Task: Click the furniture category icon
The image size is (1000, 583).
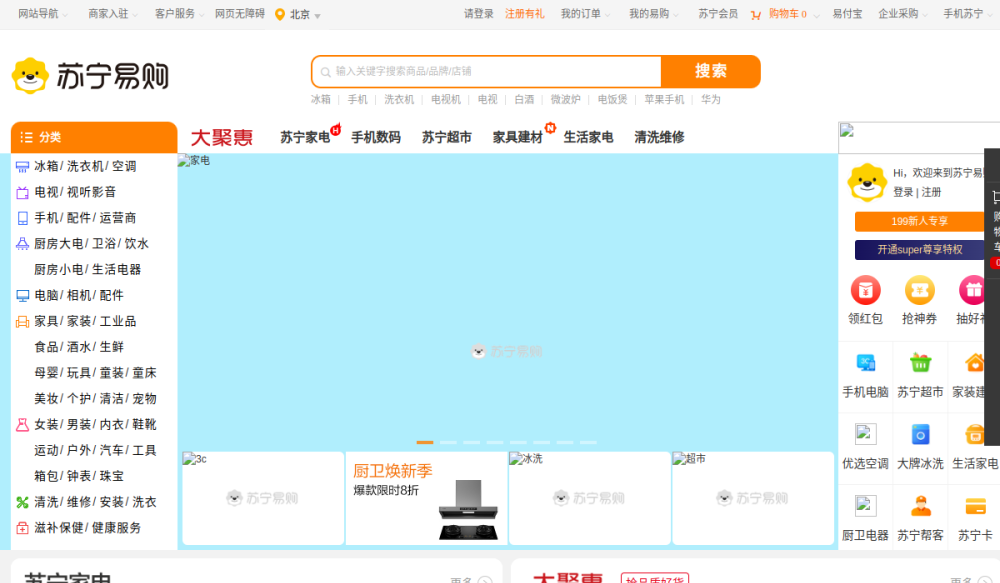Action: pyautogui.click(x=22, y=321)
